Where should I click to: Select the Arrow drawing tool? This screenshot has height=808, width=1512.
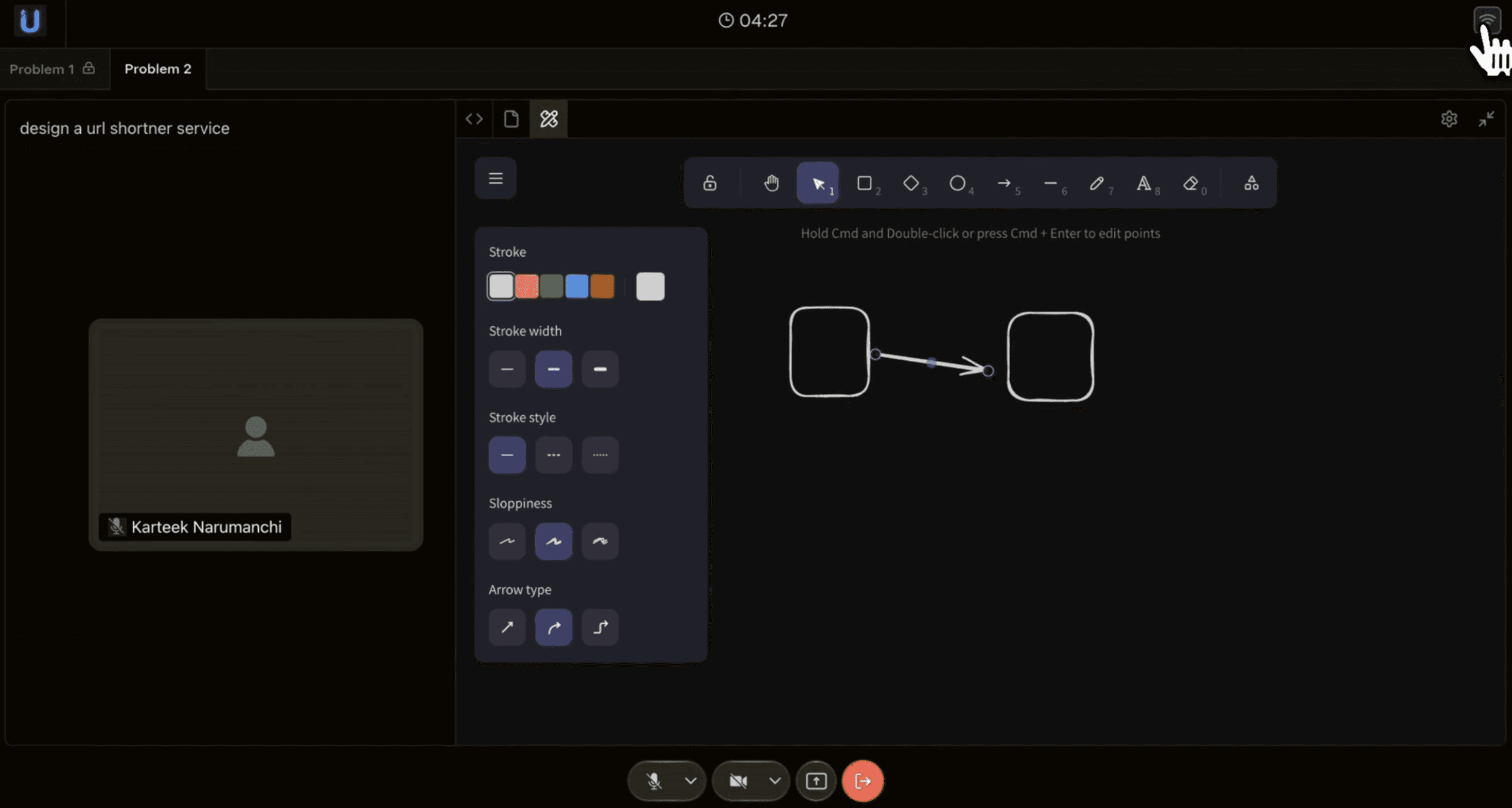[1004, 184]
